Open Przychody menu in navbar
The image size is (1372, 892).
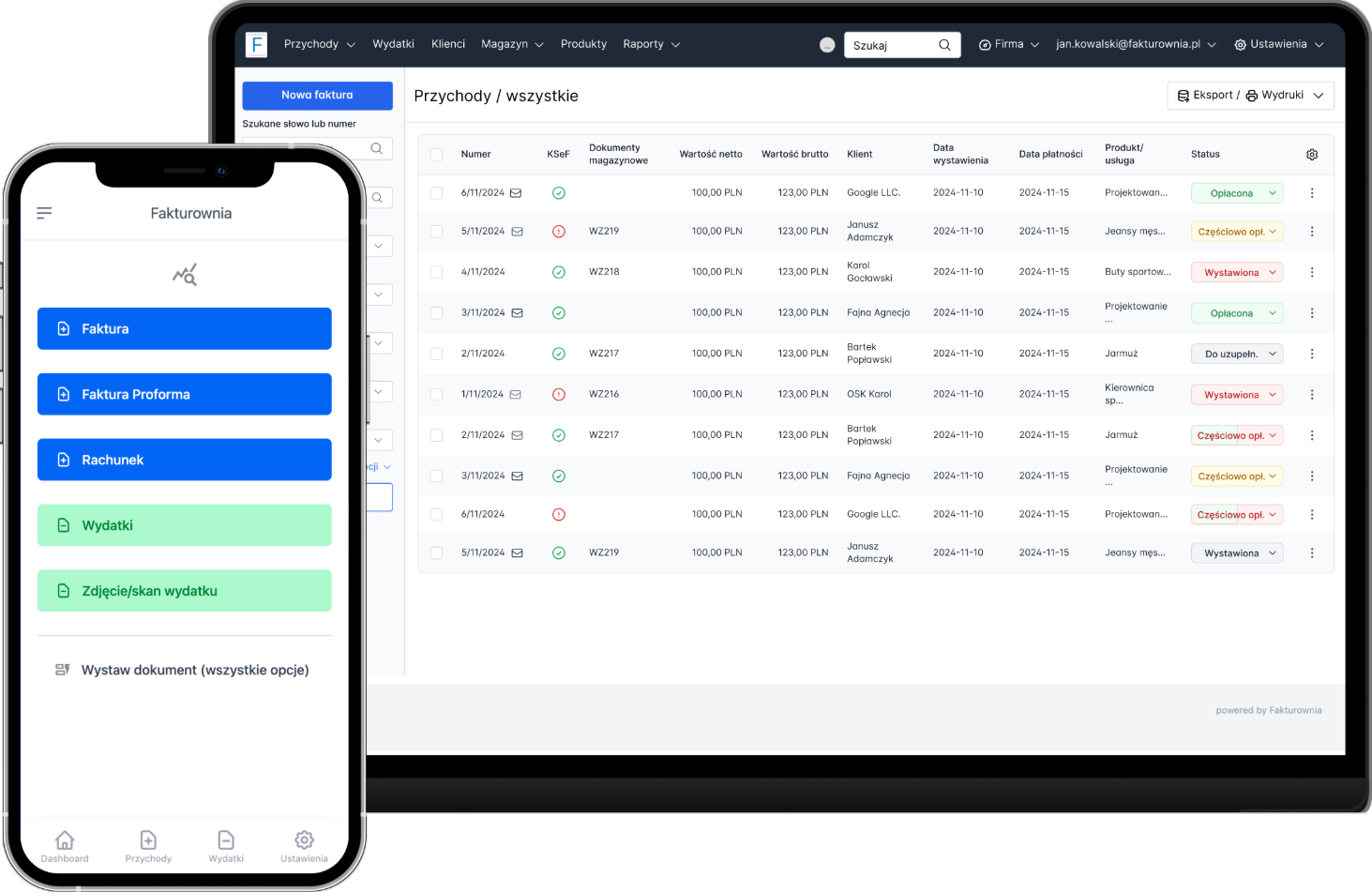pos(320,45)
